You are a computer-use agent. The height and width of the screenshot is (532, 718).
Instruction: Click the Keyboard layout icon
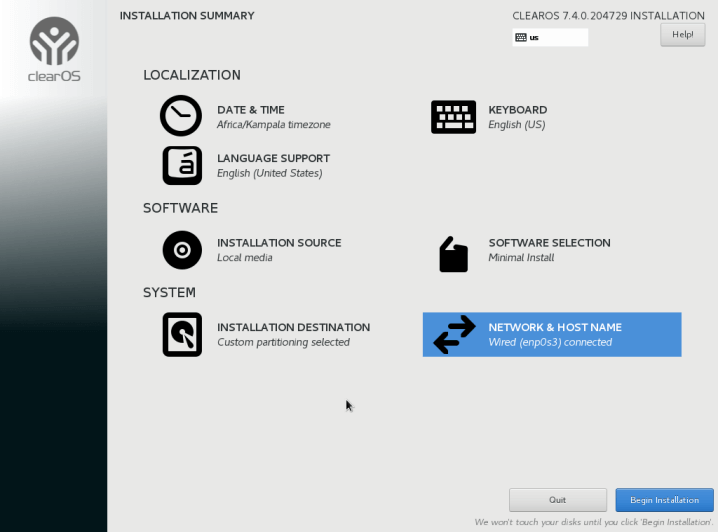[453, 117]
